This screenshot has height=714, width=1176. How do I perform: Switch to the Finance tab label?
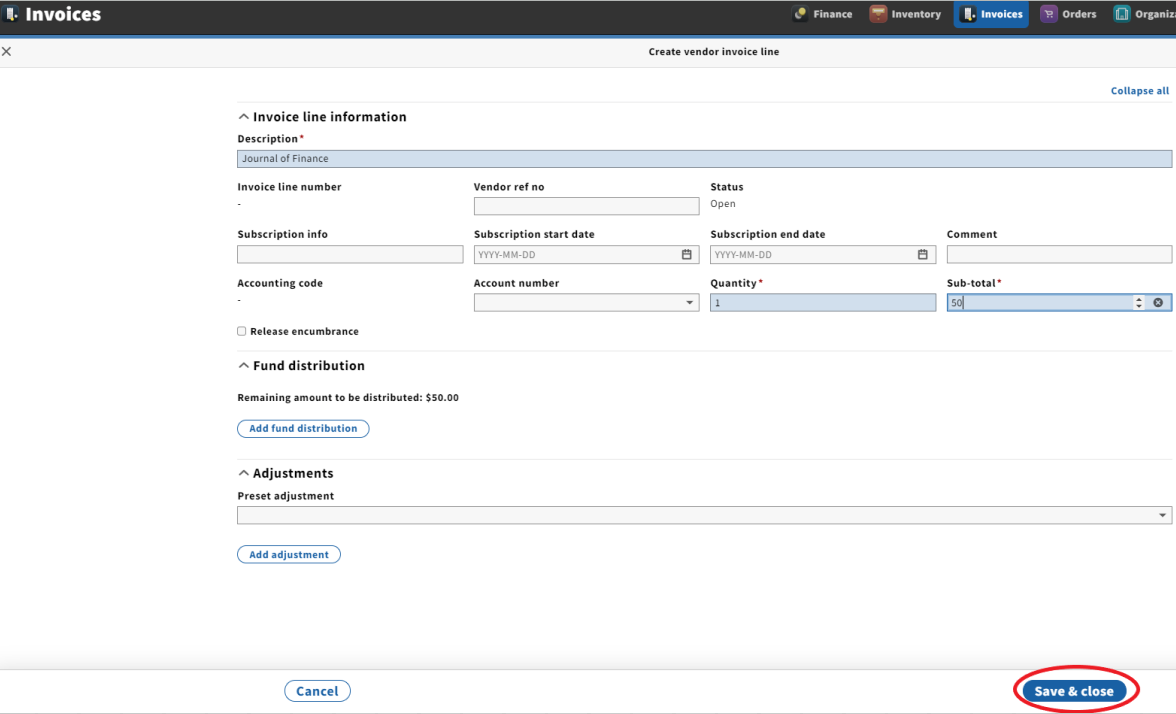click(x=832, y=14)
